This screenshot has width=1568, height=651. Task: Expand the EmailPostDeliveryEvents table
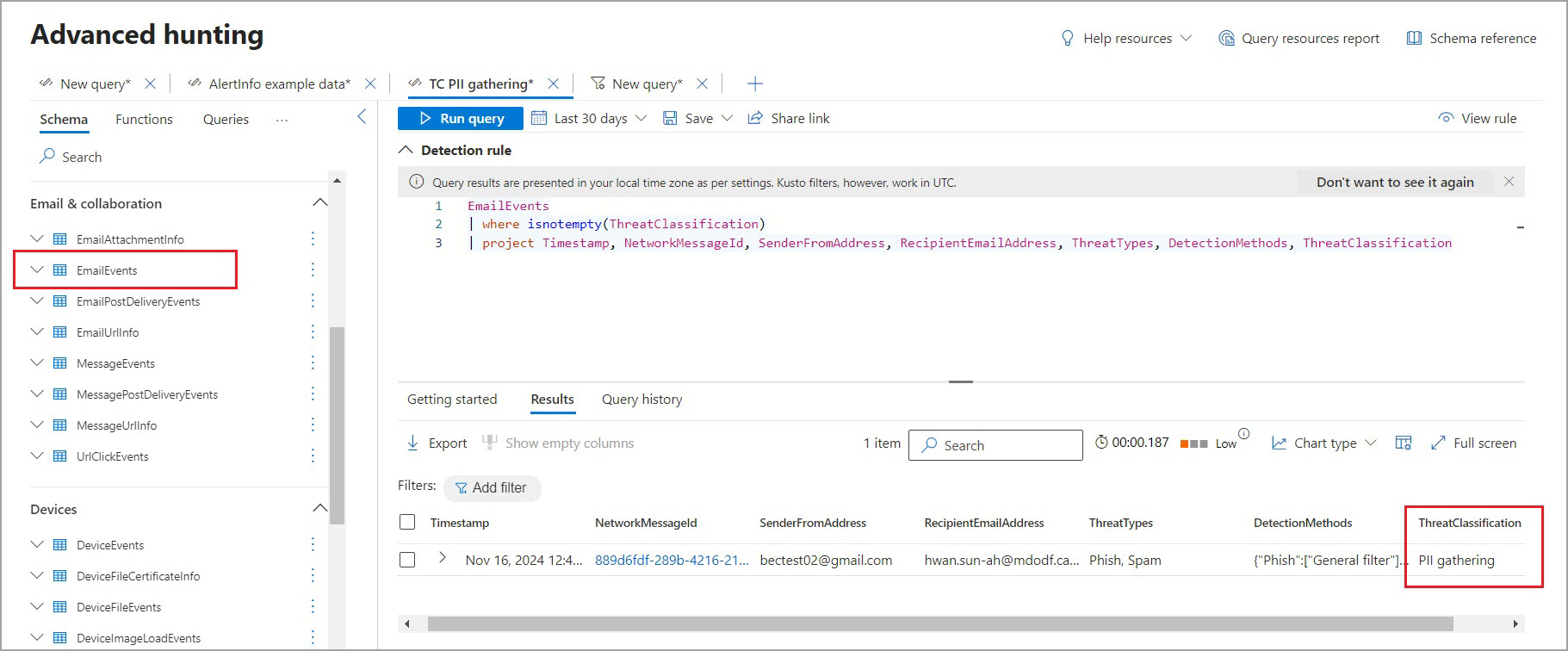[36, 301]
